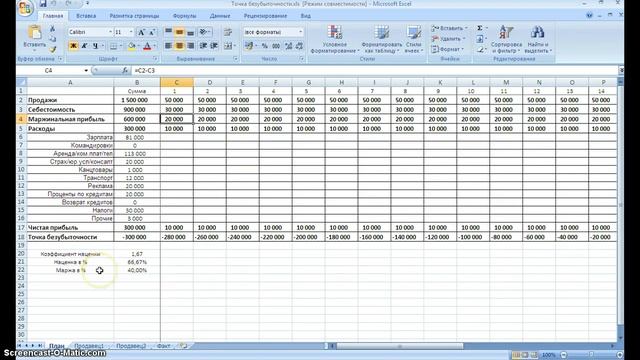Screen dimensions: 640x360
Task: Toggle middle vertical alignment
Action: coord(179,32)
